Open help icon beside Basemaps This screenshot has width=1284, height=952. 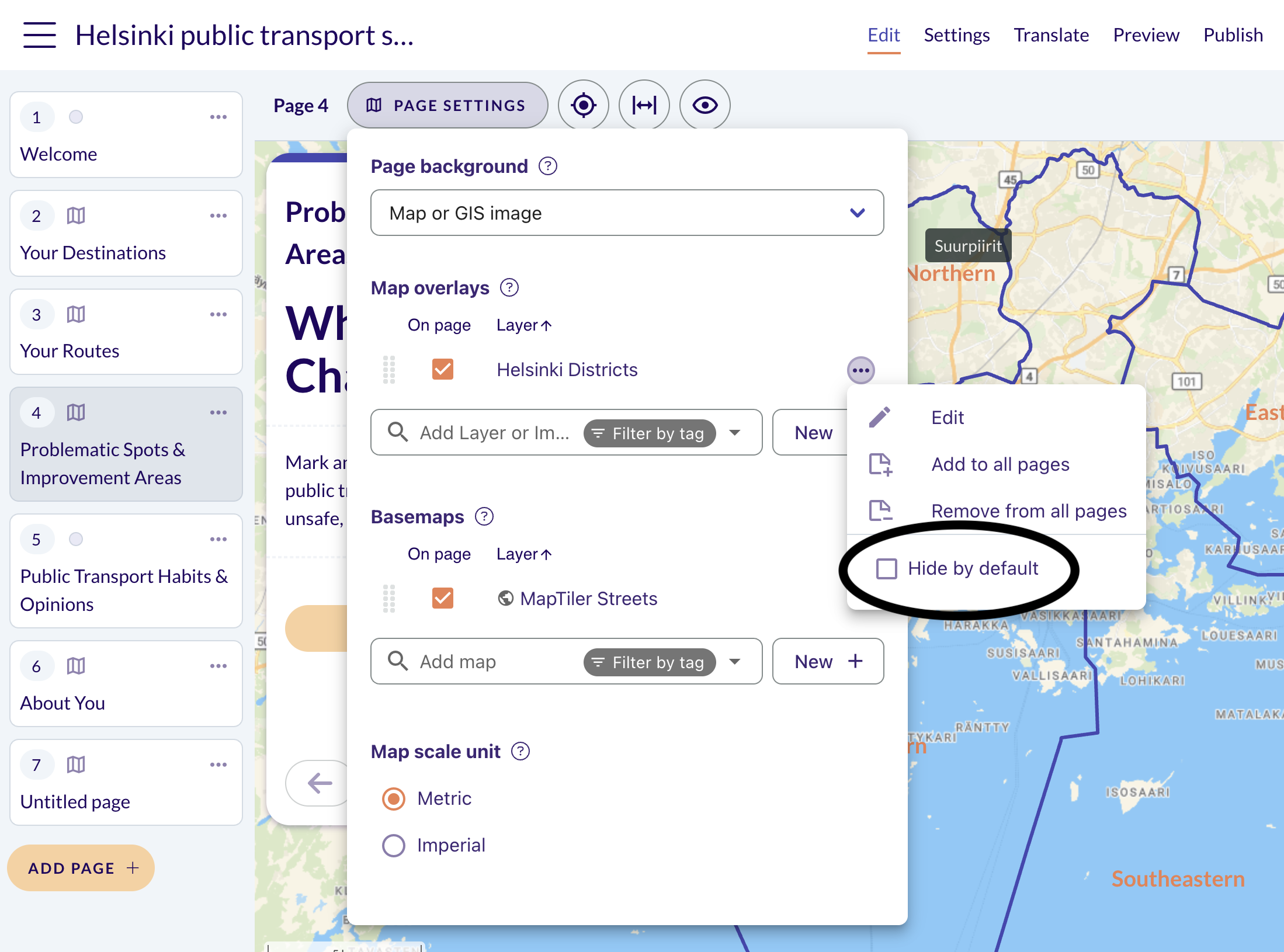coord(484,517)
